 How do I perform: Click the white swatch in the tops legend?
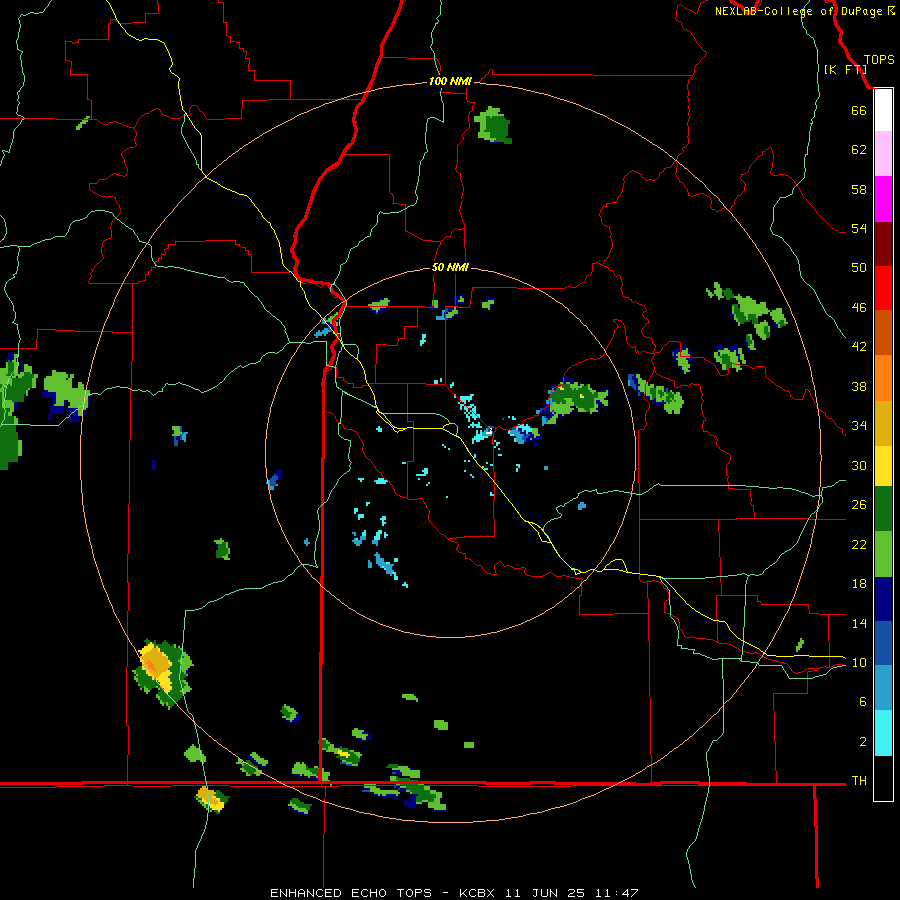[883, 110]
